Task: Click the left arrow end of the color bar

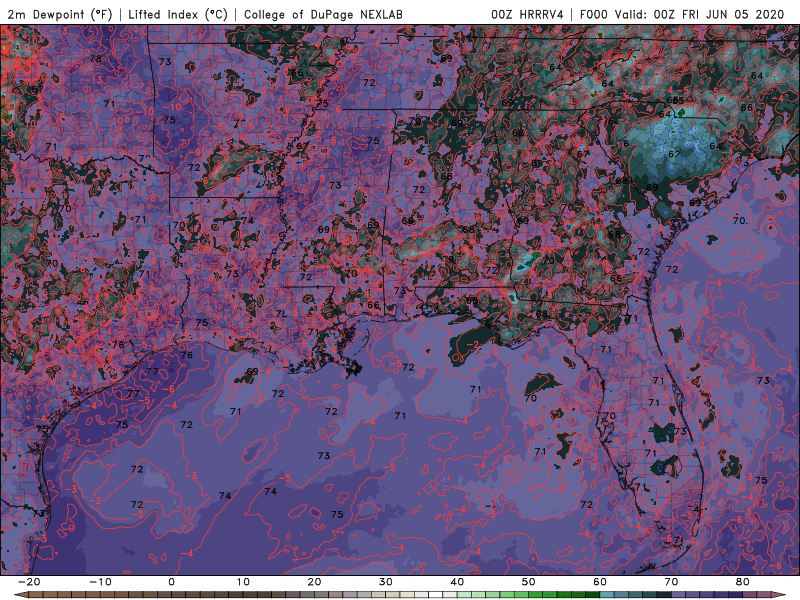Action: [x=21, y=594]
